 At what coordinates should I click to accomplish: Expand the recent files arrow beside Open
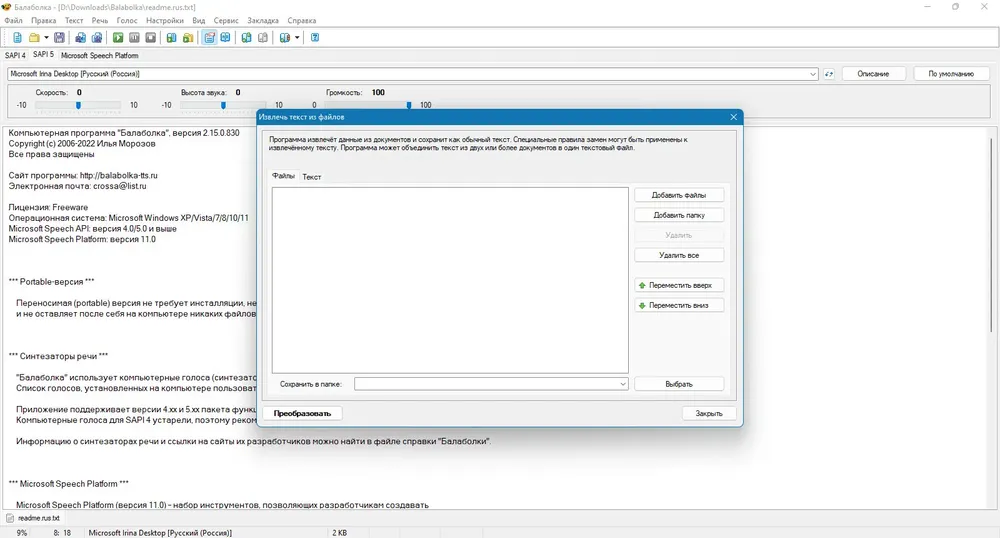(x=46, y=38)
